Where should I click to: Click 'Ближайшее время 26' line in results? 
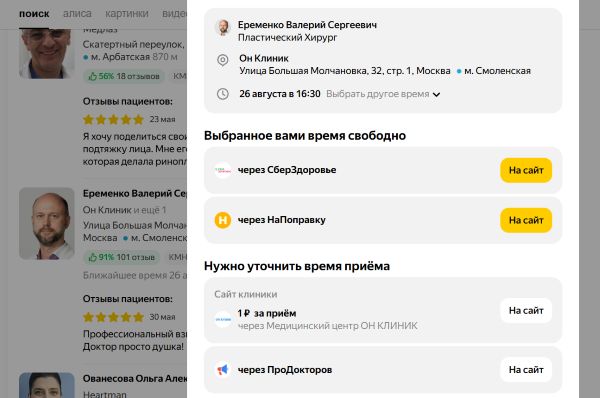click(135, 275)
